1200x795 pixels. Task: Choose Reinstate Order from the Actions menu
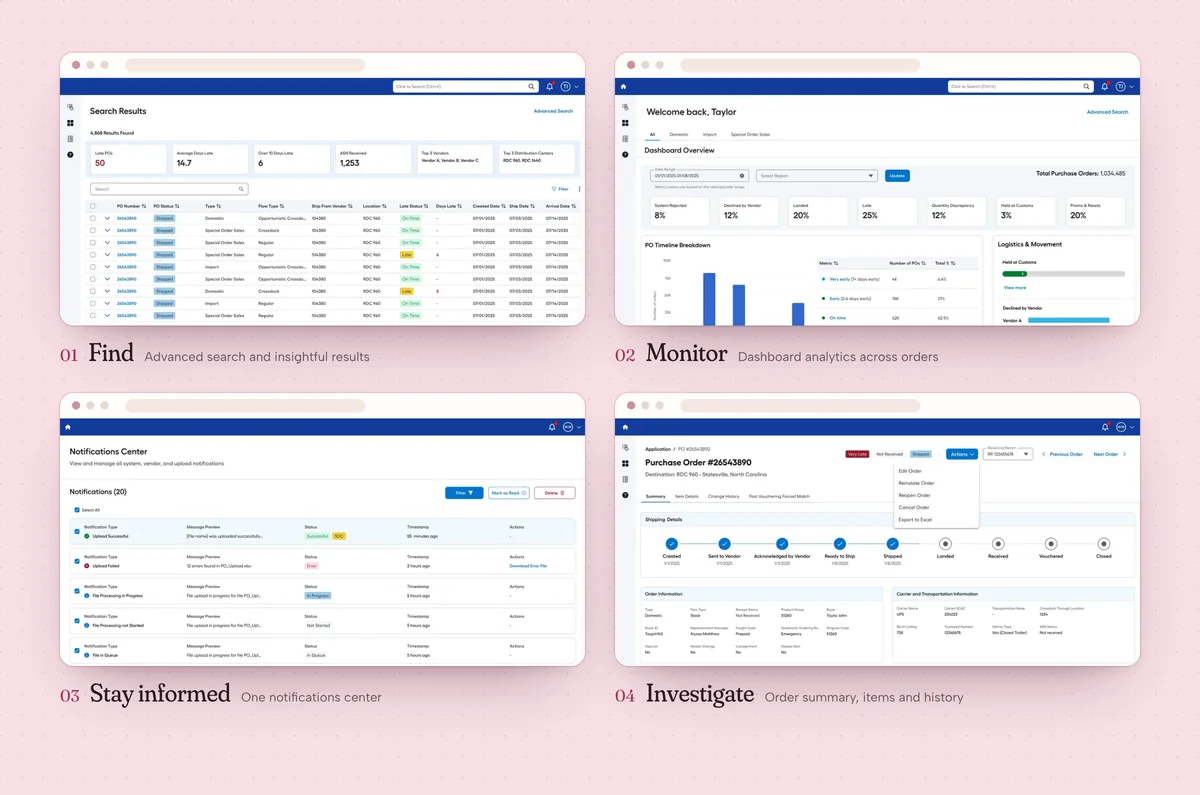pos(916,483)
